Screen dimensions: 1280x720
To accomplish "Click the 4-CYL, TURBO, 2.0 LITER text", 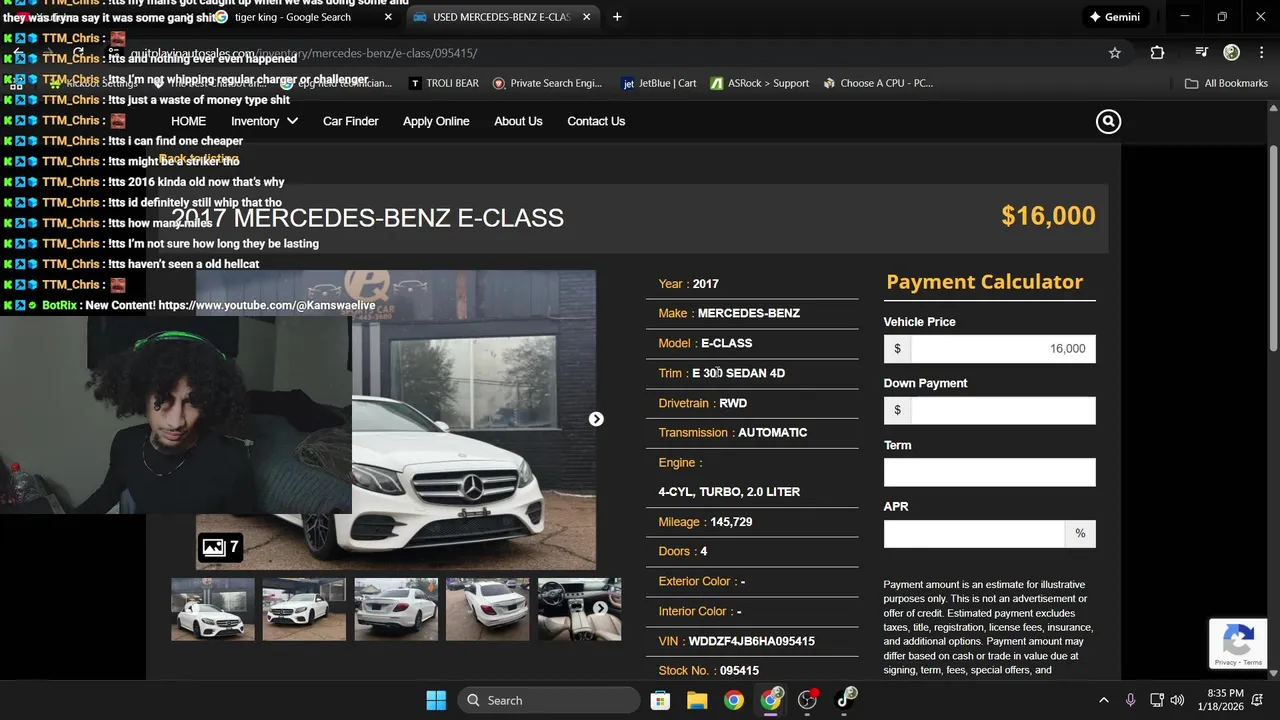I will pos(729,492).
